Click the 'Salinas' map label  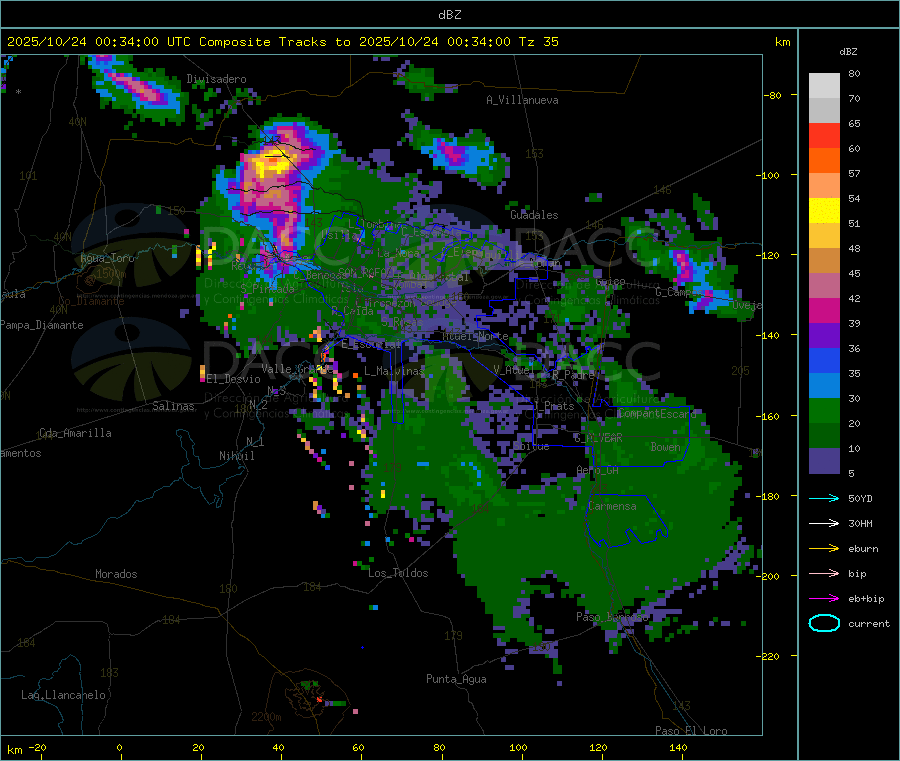pos(173,406)
